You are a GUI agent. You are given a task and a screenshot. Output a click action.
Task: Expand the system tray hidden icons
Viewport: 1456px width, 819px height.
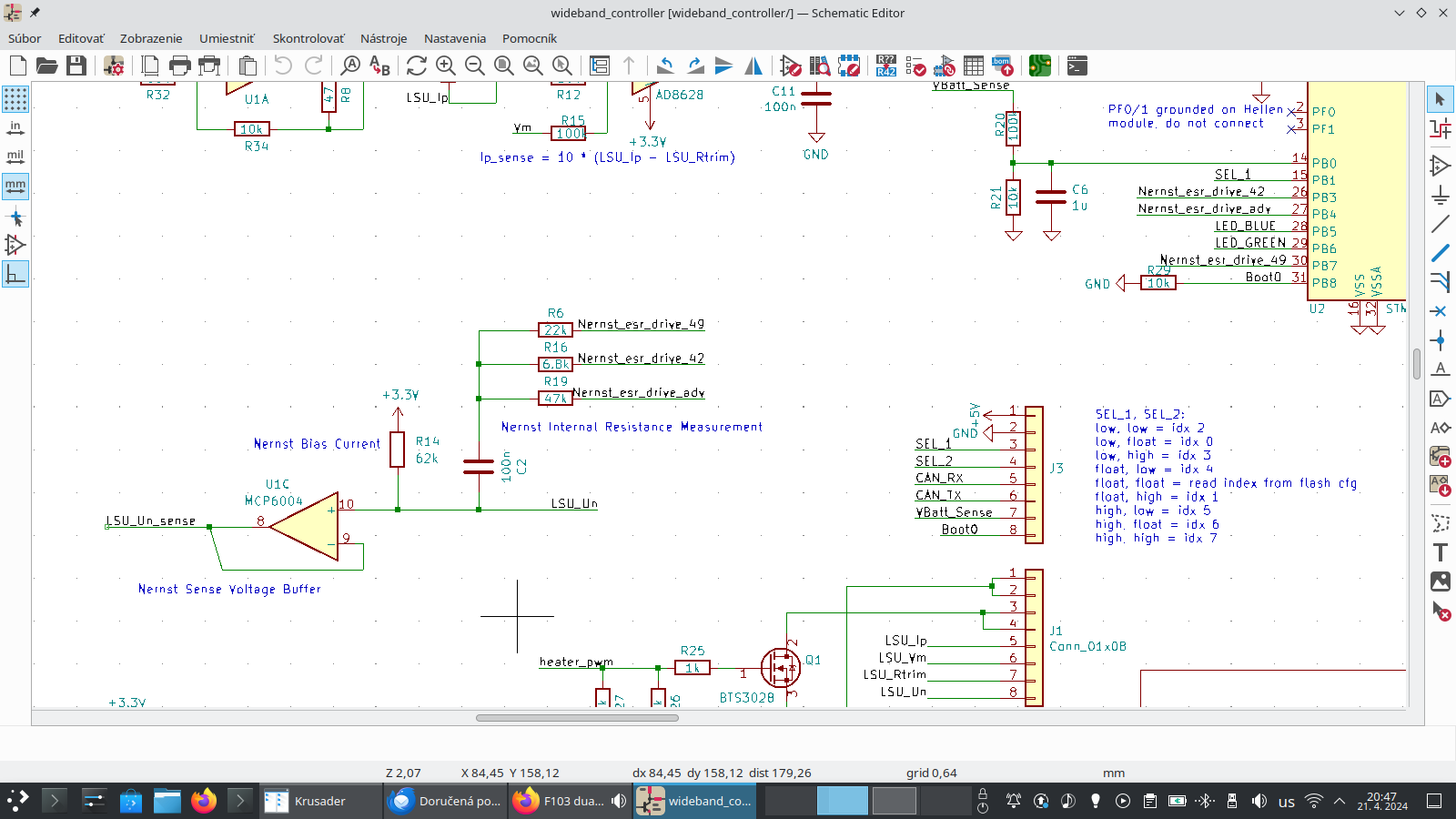click(1340, 801)
